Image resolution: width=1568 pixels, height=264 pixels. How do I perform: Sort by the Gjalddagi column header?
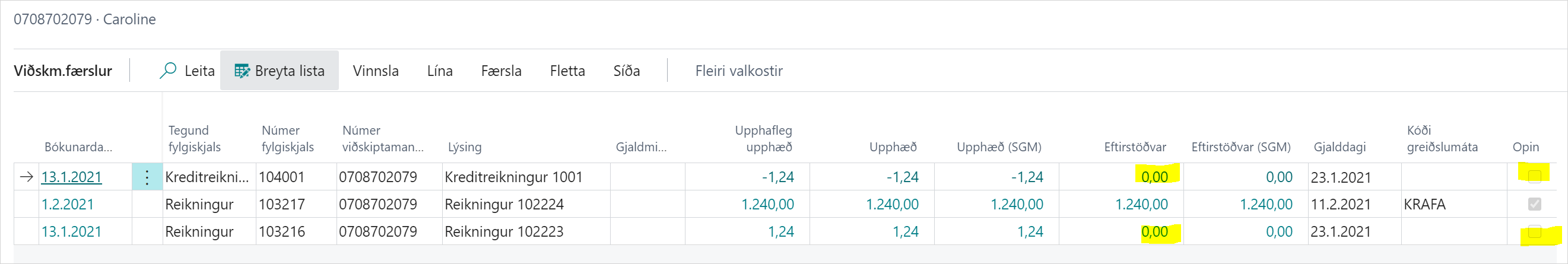tap(1339, 147)
